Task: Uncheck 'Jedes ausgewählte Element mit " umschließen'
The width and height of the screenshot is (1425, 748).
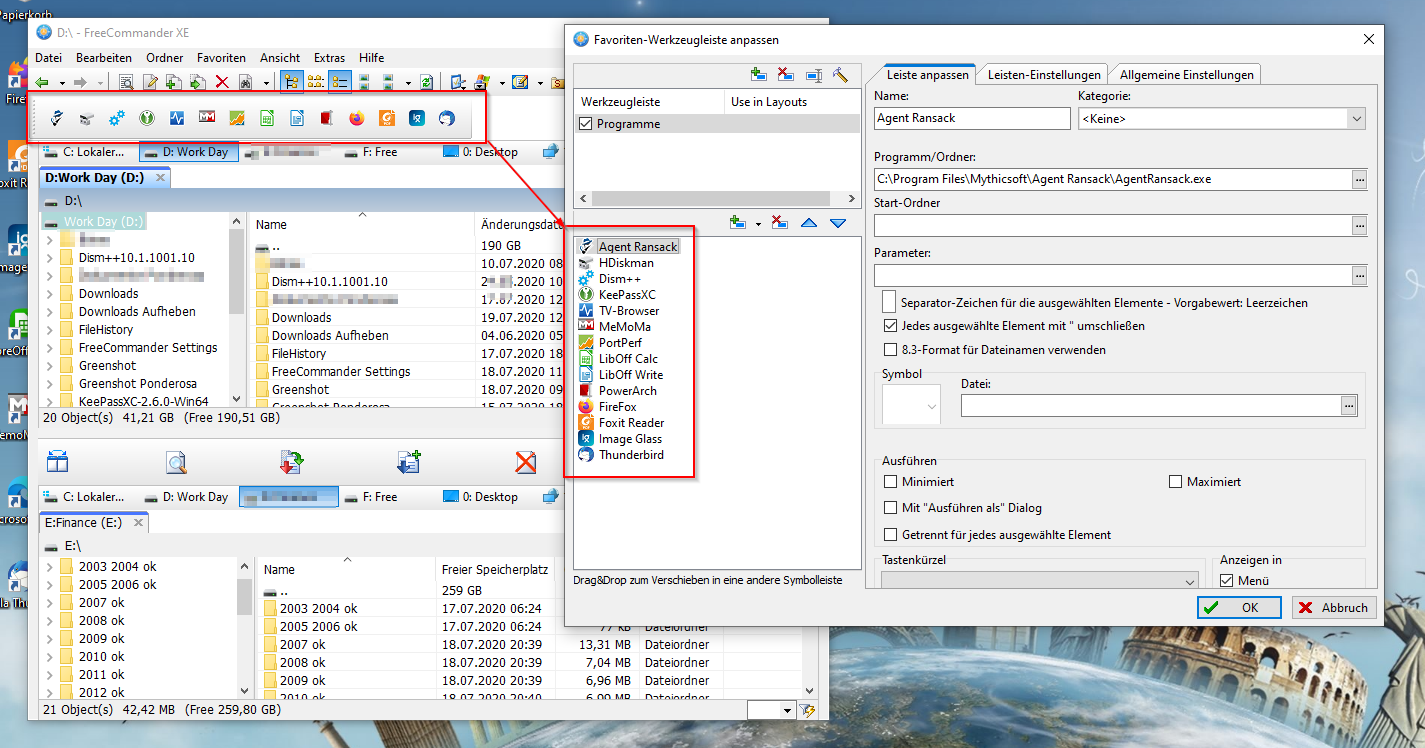Action: click(x=890, y=326)
